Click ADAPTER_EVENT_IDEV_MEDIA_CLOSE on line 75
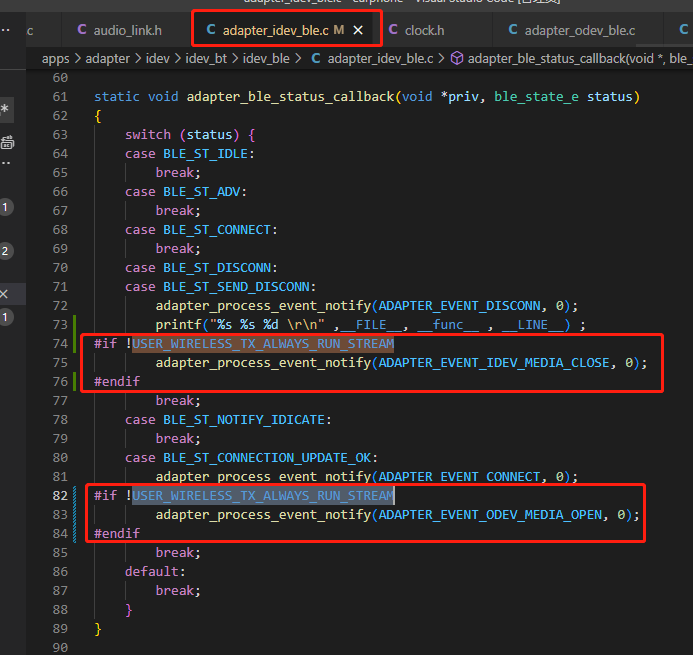693x655 pixels. [494, 363]
